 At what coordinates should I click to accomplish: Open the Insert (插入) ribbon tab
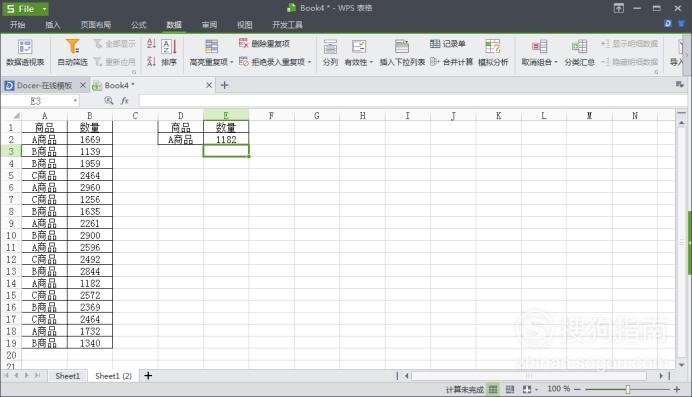click(53, 25)
